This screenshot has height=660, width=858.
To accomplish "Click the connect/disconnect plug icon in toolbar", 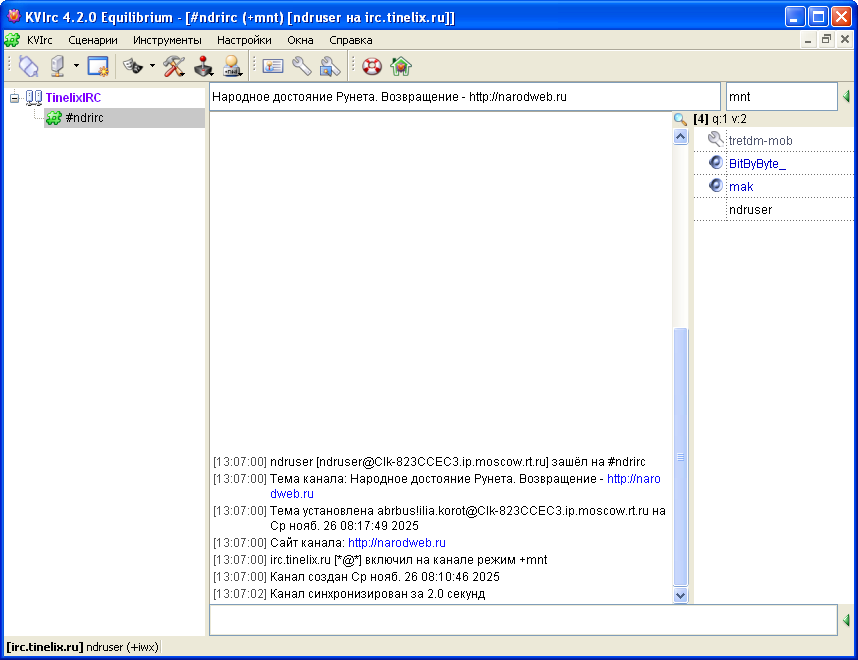I will tap(29, 67).
